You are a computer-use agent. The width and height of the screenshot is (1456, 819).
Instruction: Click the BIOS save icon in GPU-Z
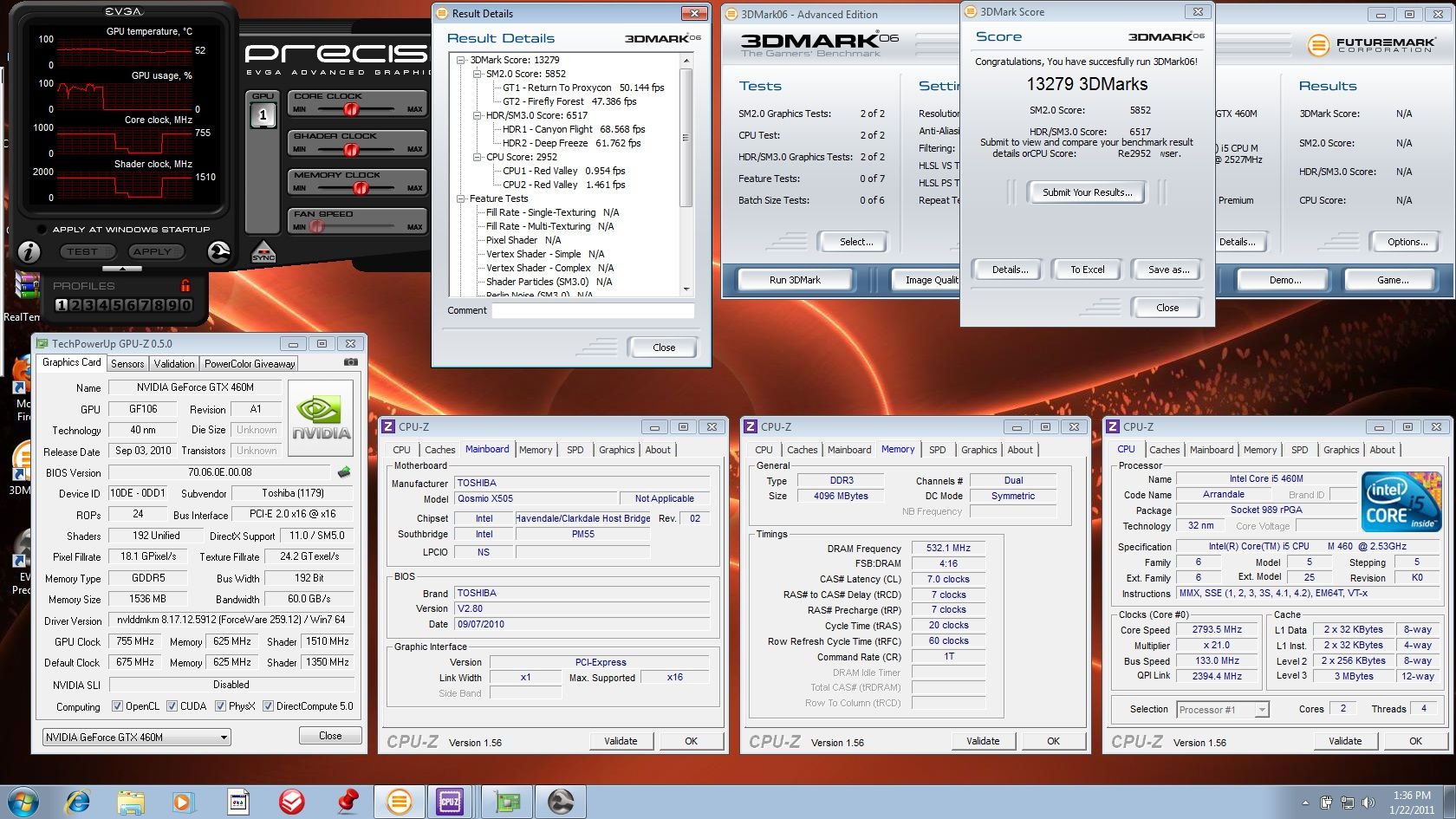344,472
